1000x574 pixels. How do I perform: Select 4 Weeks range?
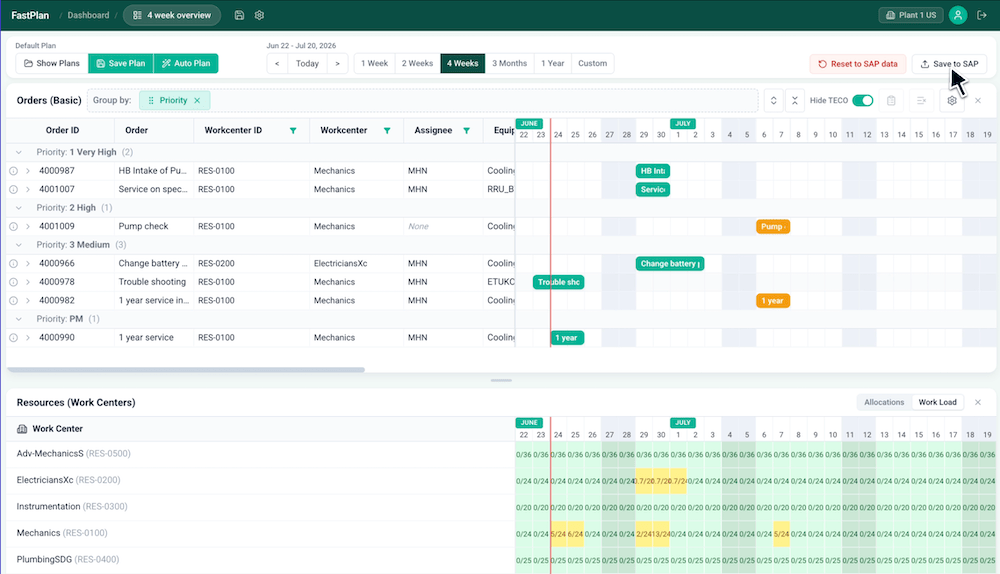pyautogui.click(x=462, y=63)
